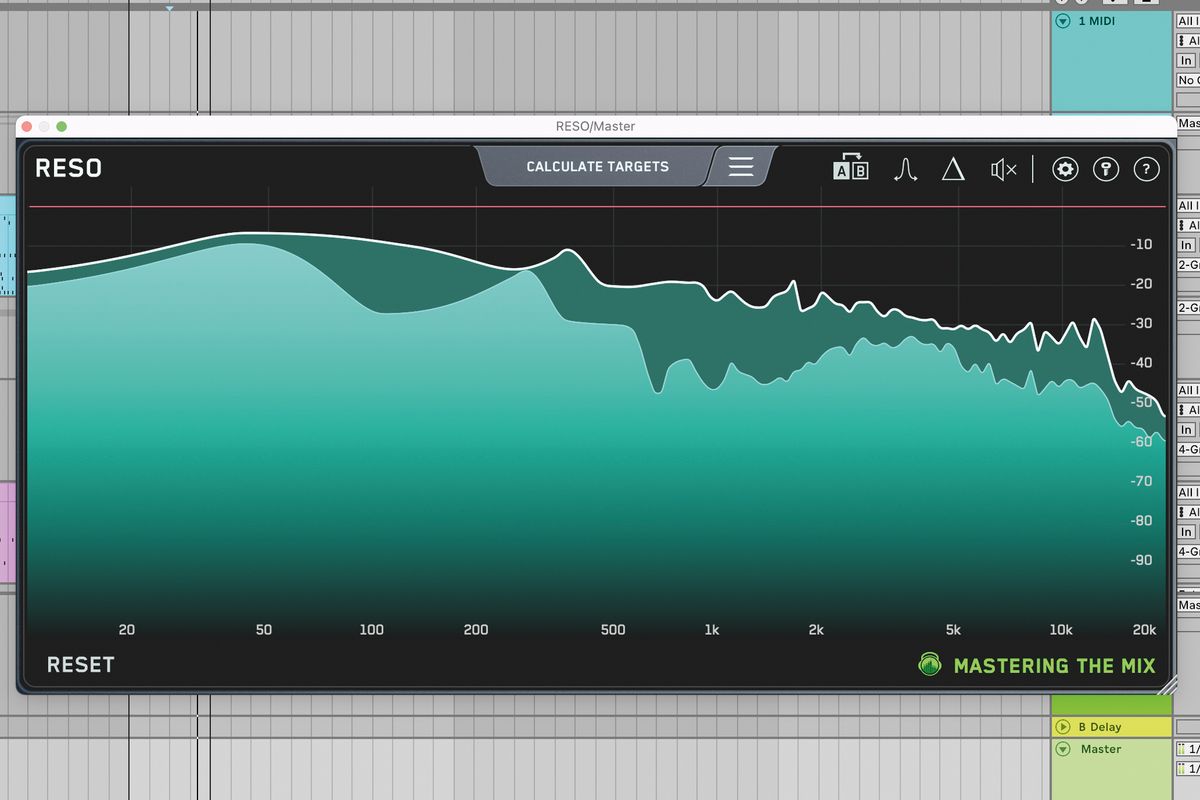Activate the B Delay track
1200x800 pixels.
[1100, 727]
